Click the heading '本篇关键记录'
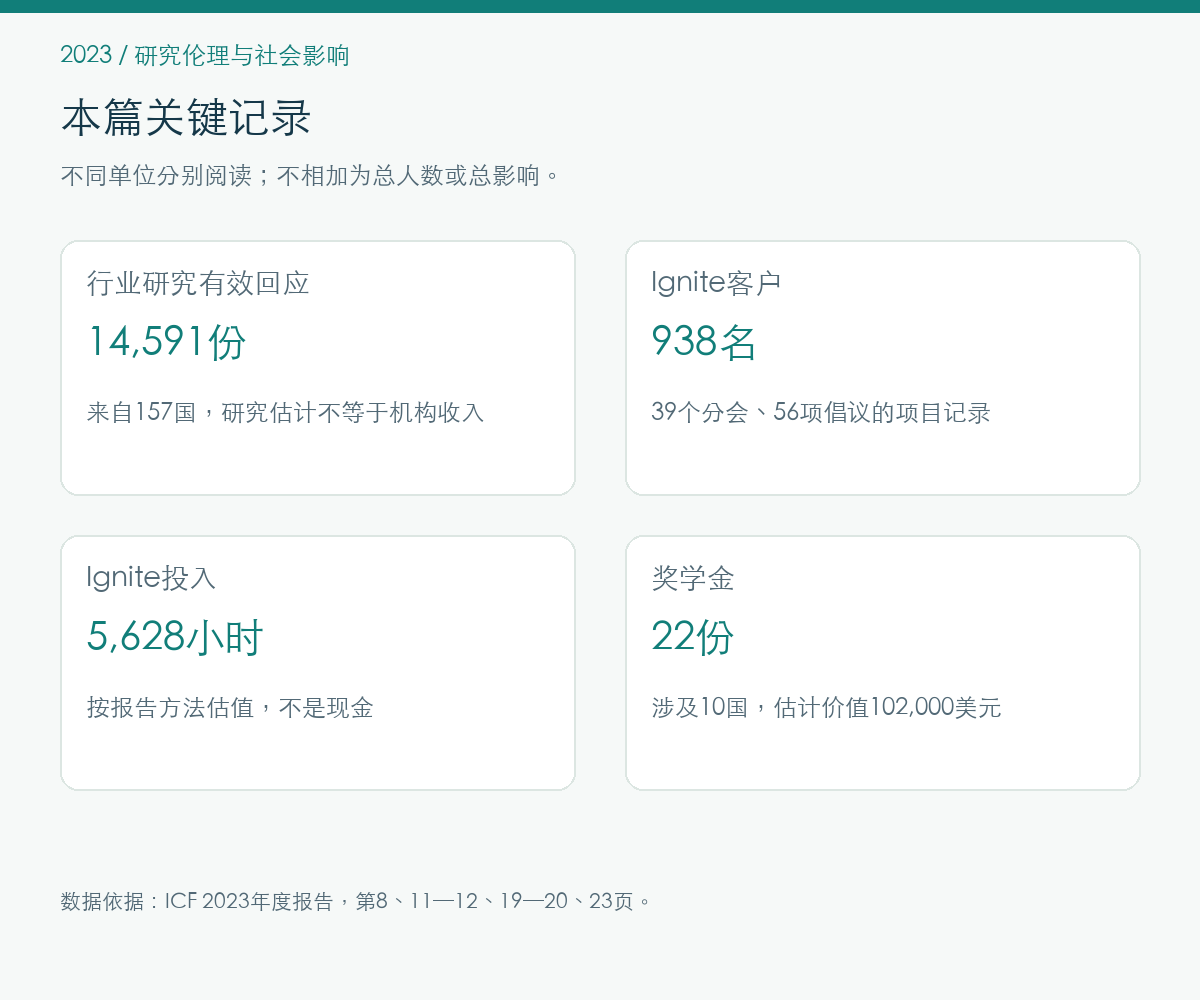Viewport: 1200px width, 1000px height. pos(186,118)
